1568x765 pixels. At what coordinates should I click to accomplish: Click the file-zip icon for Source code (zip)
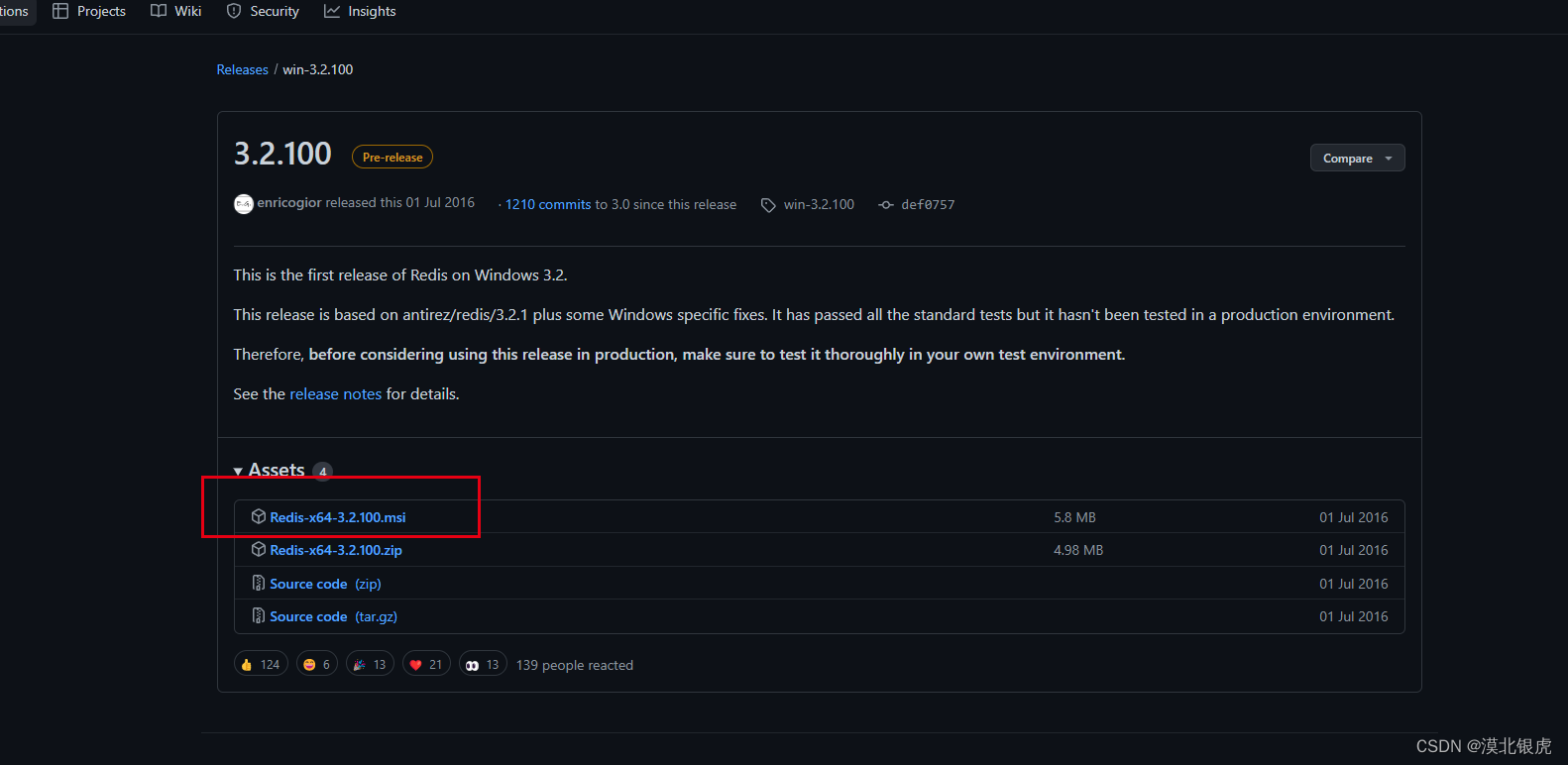pyautogui.click(x=259, y=583)
